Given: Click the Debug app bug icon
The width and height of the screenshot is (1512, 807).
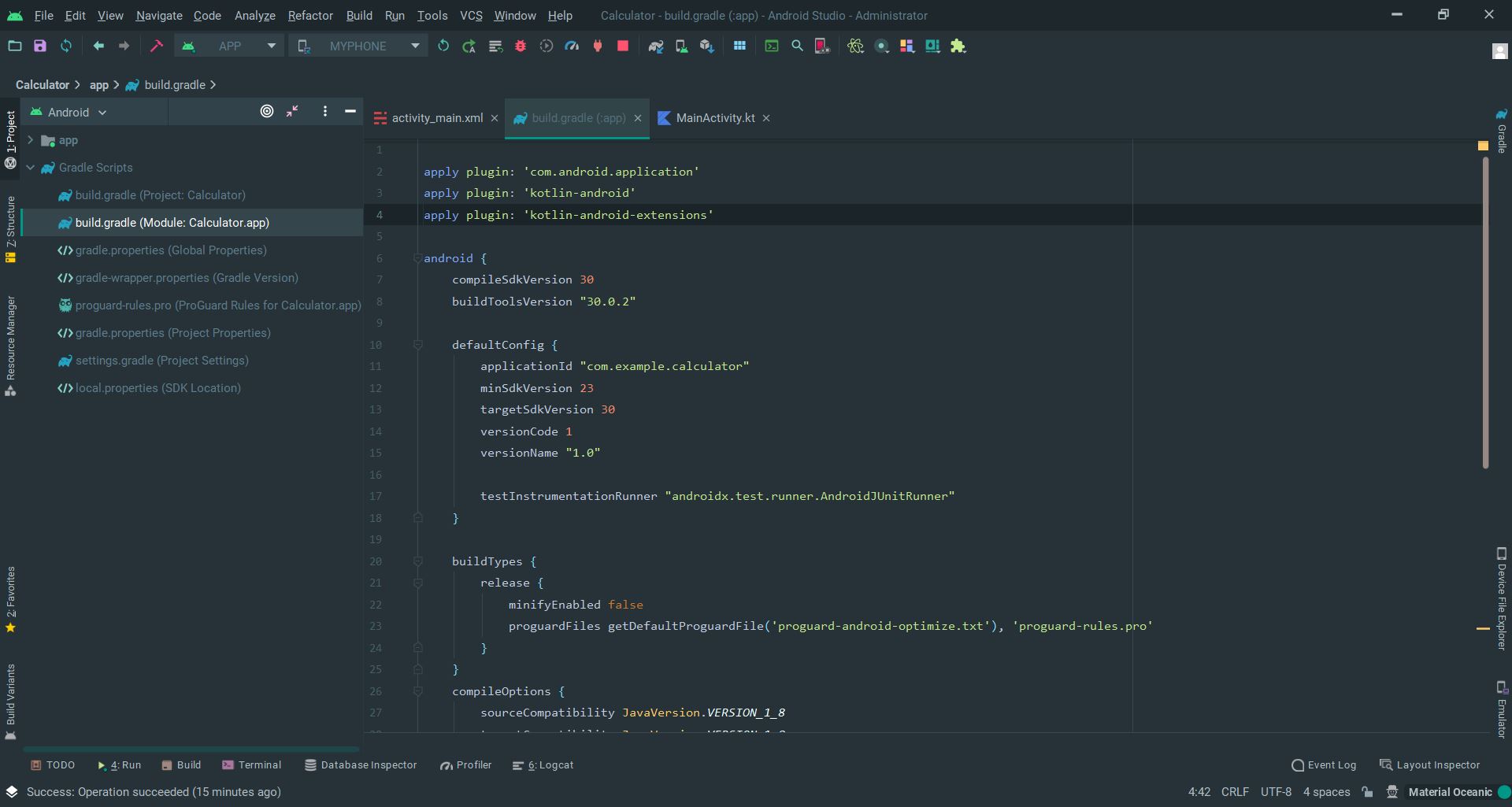Looking at the screenshot, I should coord(521,46).
